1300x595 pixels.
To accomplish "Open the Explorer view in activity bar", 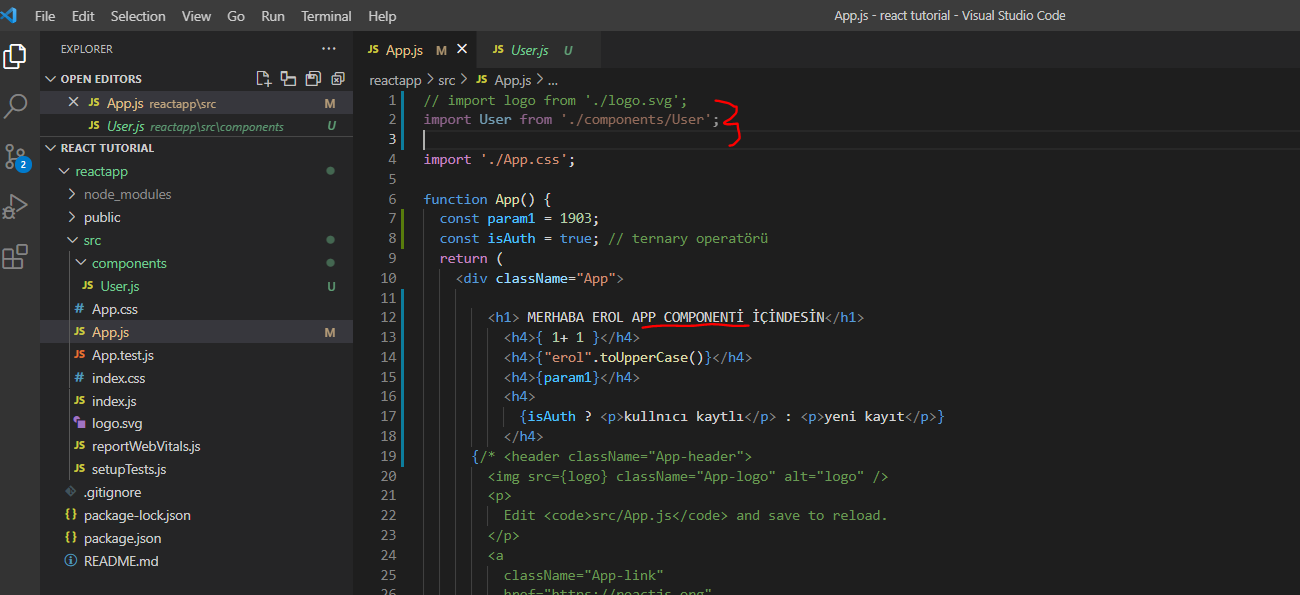I will (15, 56).
